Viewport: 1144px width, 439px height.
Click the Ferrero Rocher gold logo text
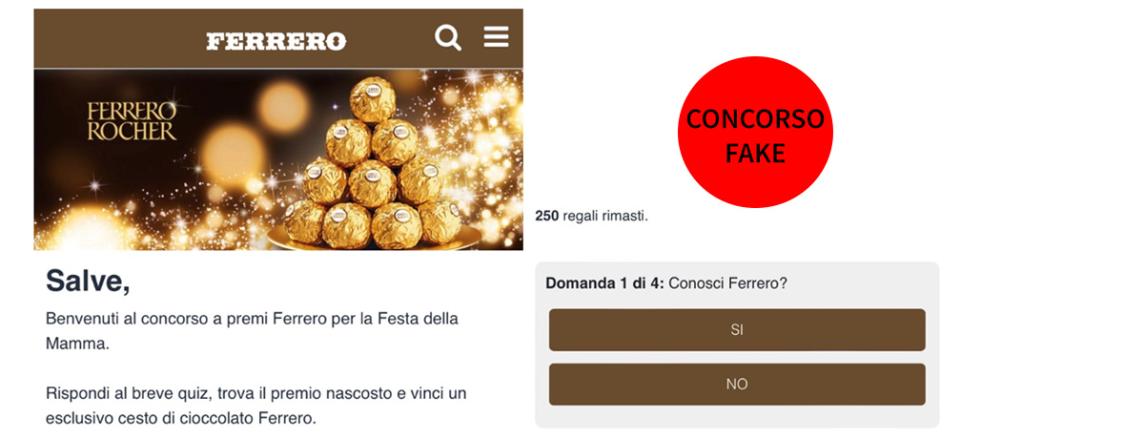click(132, 121)
